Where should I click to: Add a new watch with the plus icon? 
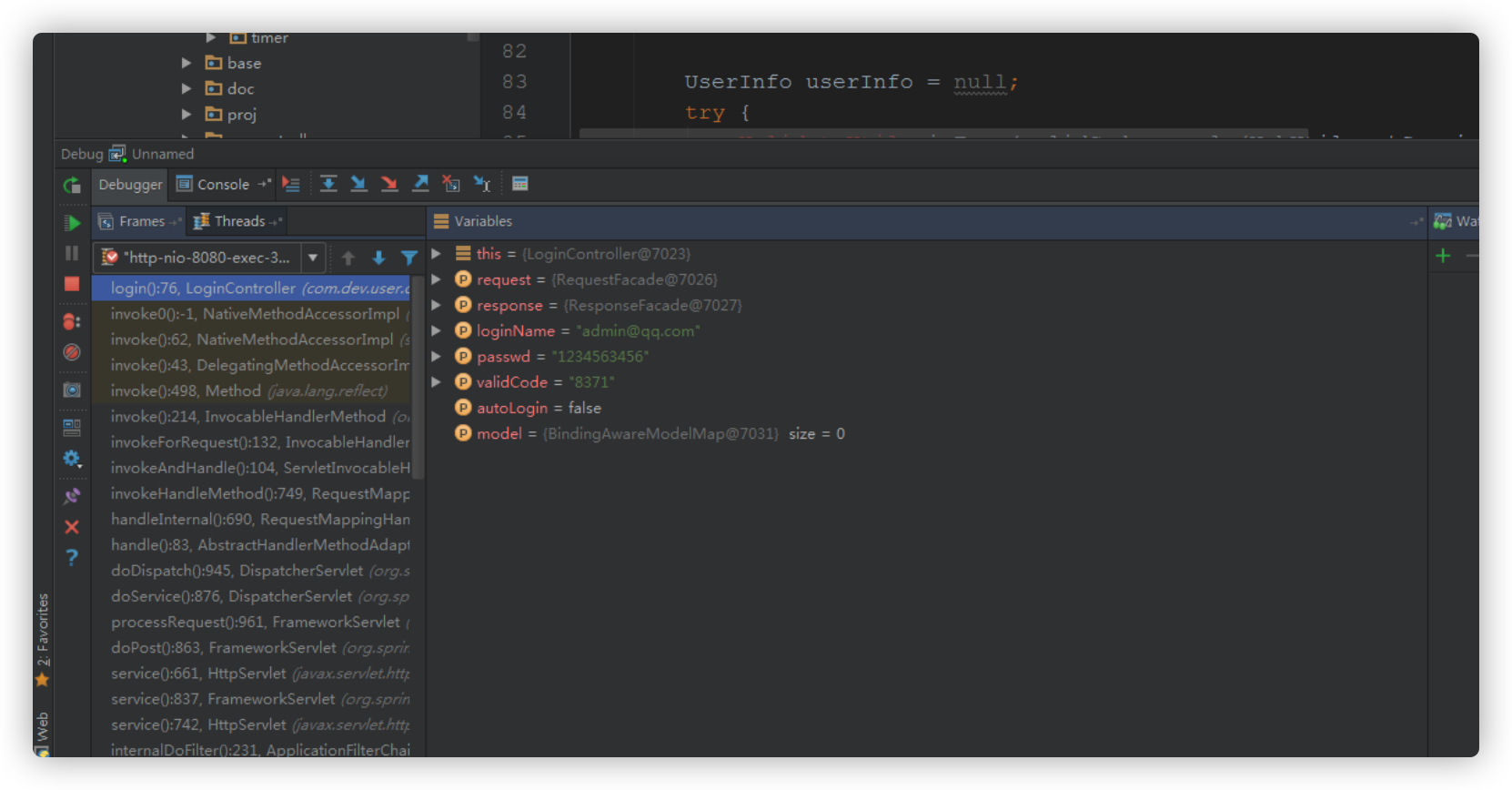pos(1443,256)
